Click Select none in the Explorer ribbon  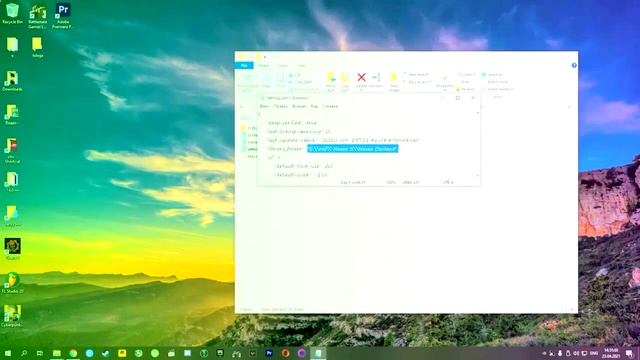pos(495,82)
